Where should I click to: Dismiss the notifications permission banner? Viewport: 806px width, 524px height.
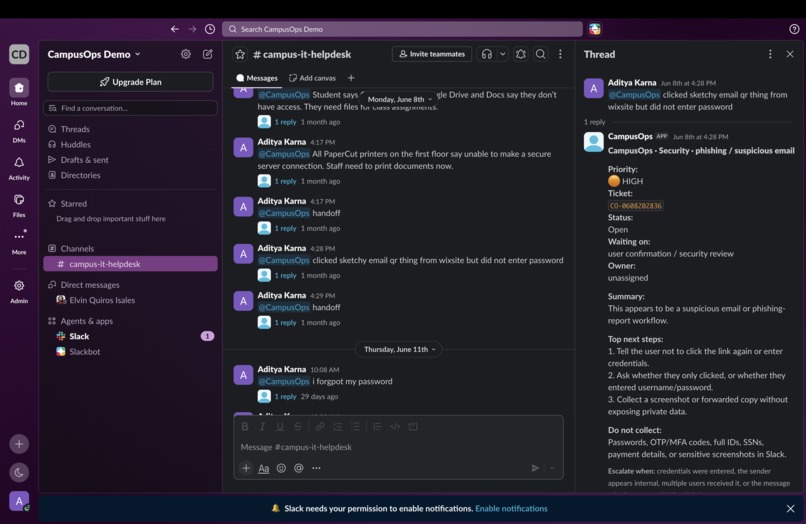point(791,509)
